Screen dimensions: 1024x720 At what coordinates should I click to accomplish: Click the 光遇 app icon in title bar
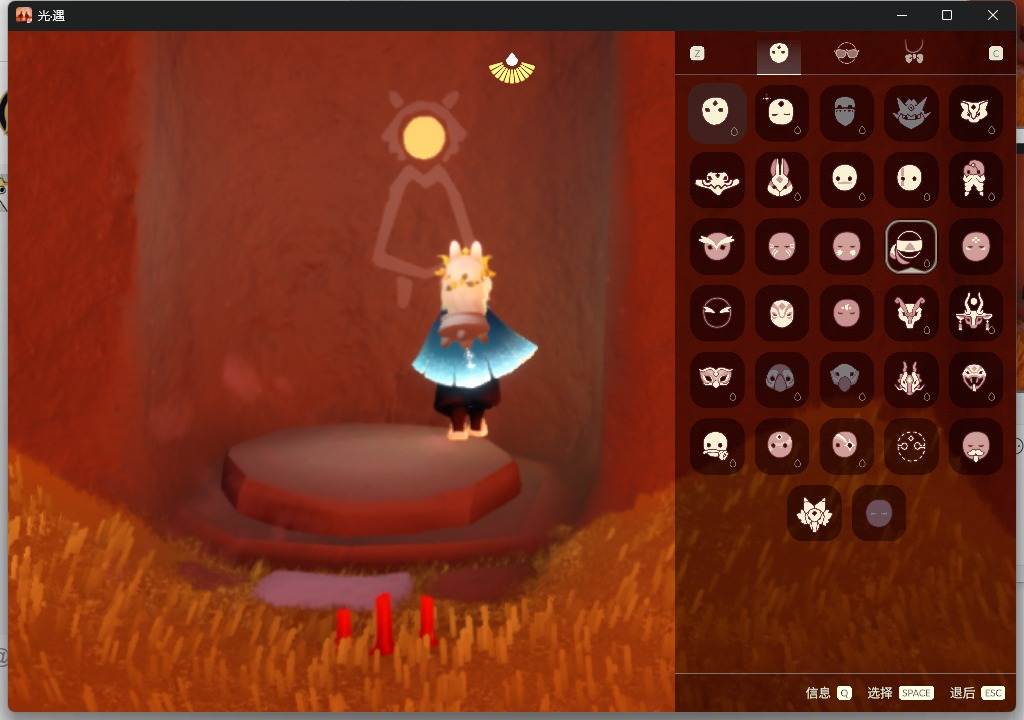24,15
